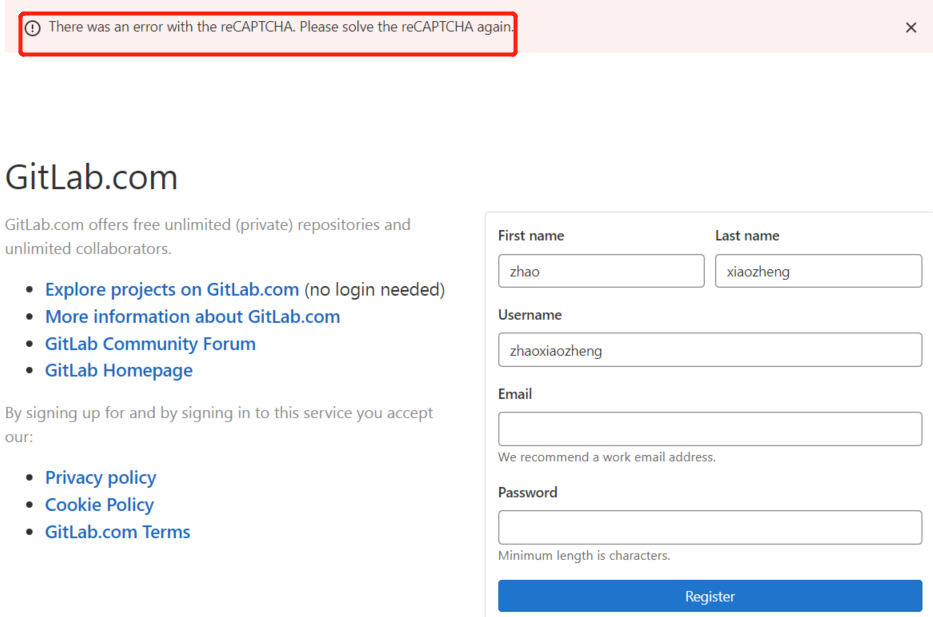Focus the First name field
This screenshot has width=933, height=617.
click(601, 271)
